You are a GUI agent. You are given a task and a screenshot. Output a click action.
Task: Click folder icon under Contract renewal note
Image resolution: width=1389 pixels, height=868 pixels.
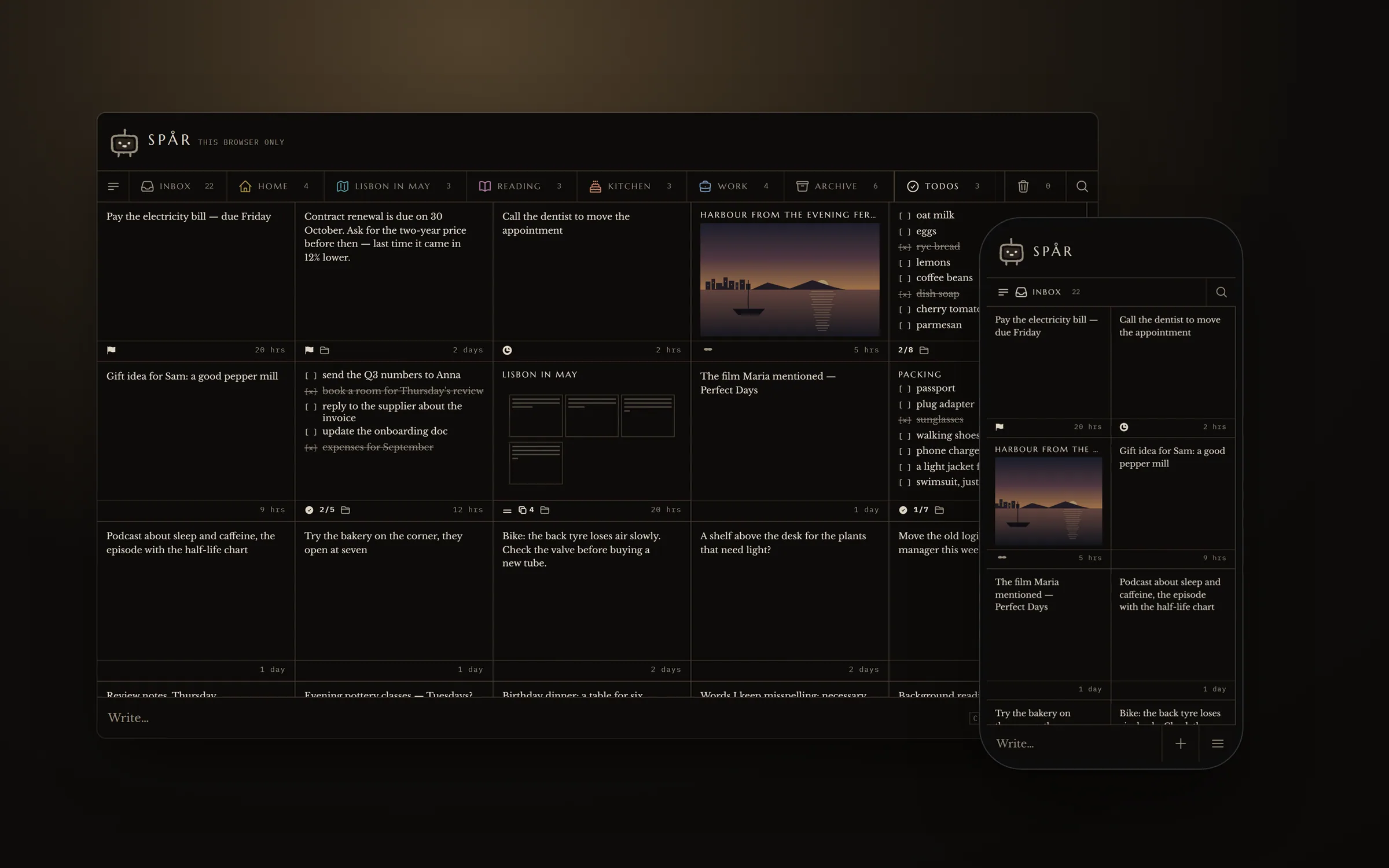point(325,350)
